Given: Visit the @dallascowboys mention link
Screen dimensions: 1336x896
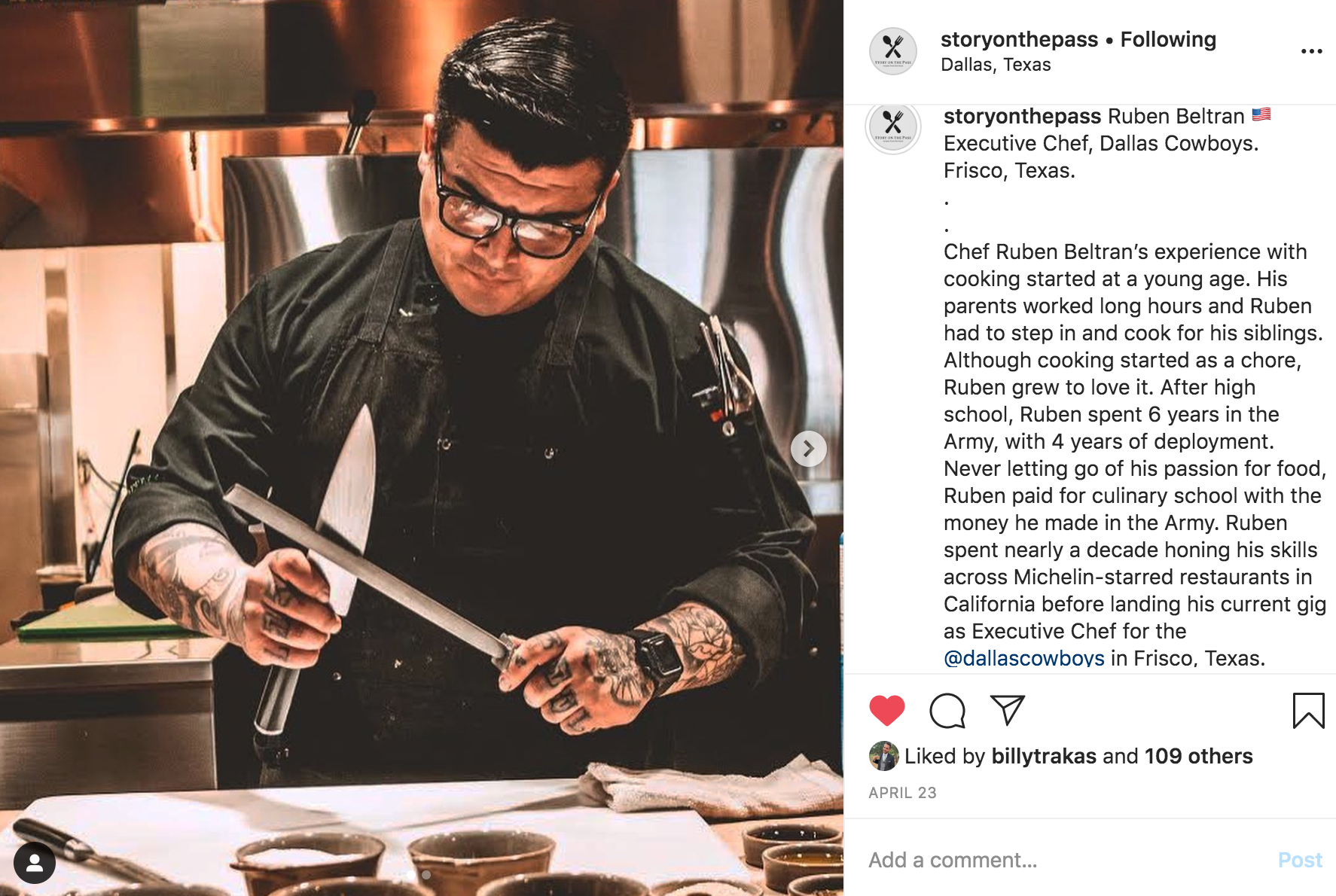Looking at the screenshot, I should [1023, 658].
